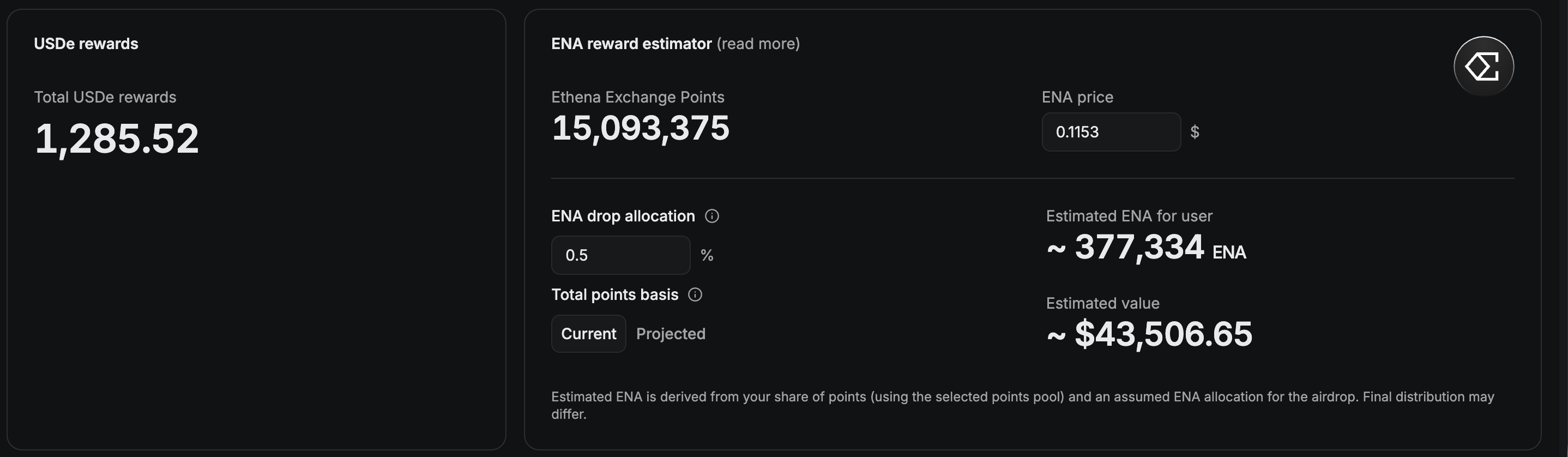Click the ENA drop allocation percentage field

tap(620, 255)
